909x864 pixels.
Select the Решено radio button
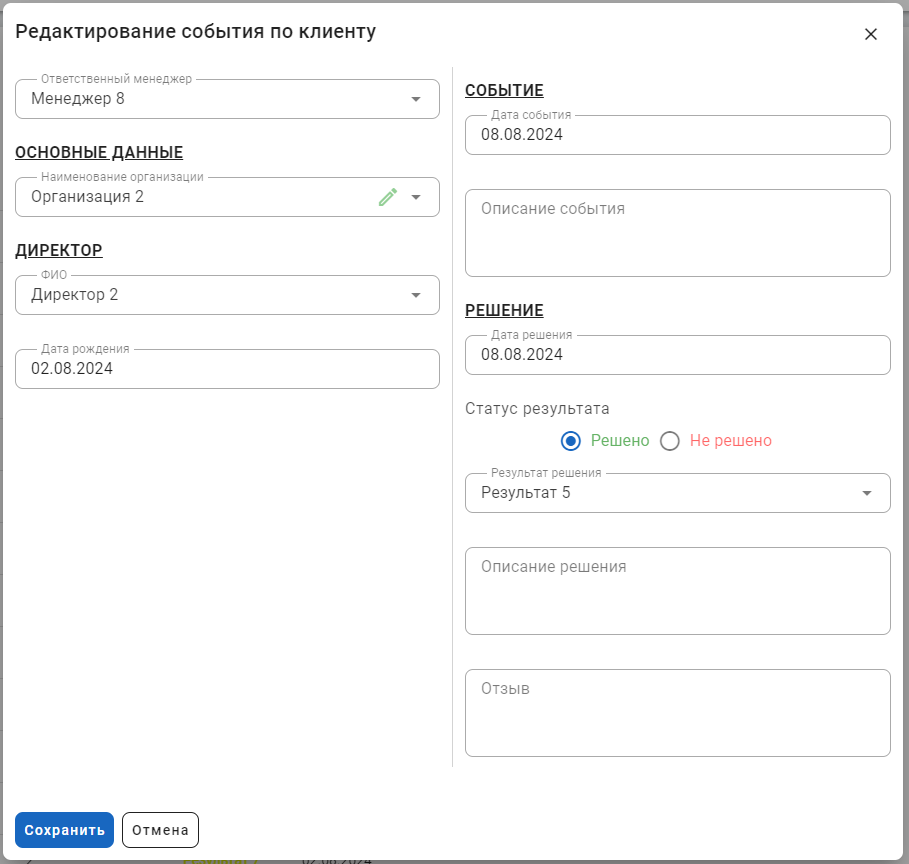pyautogui.click(x=570, y=441)
